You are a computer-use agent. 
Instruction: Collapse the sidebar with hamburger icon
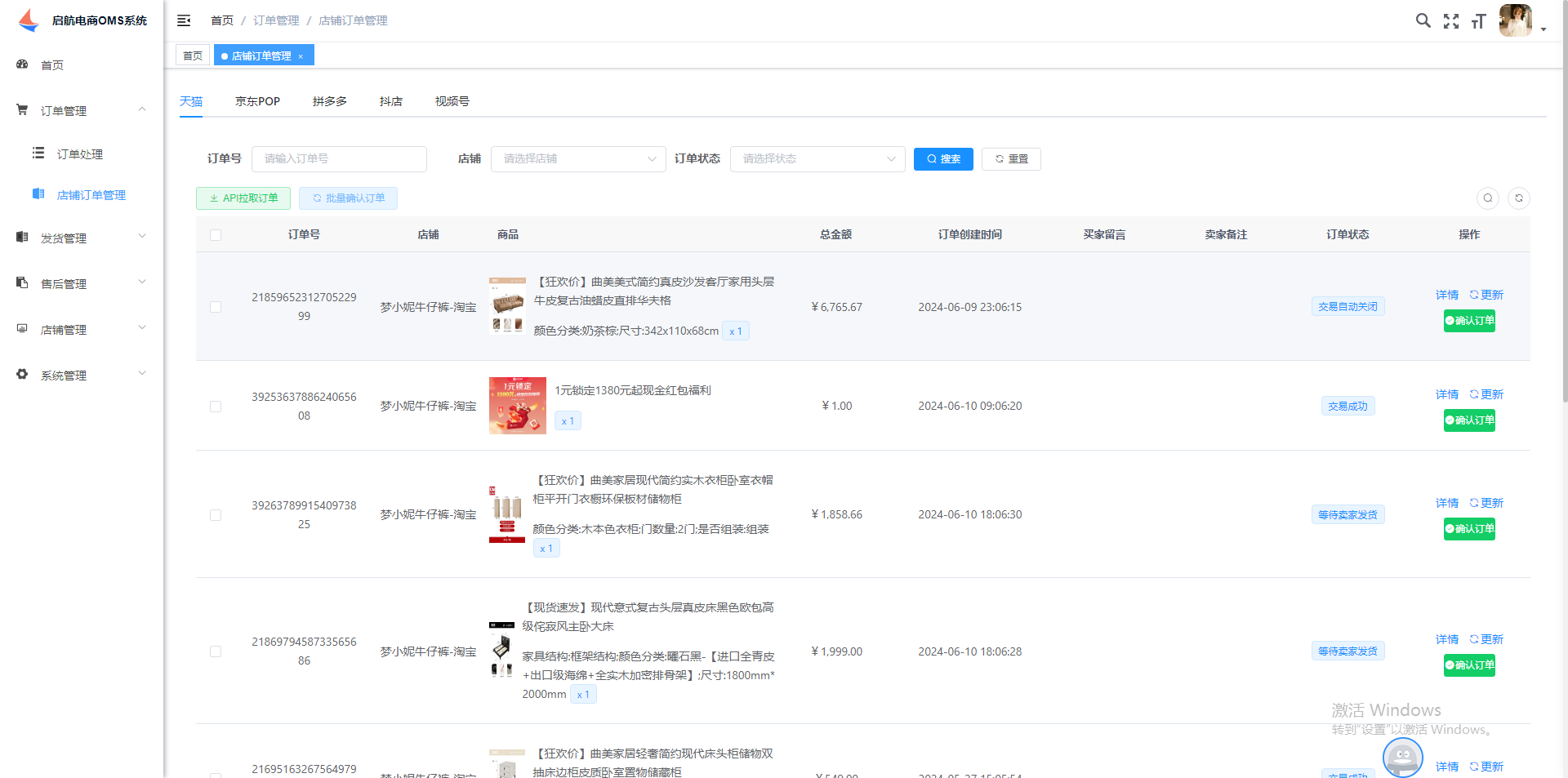(x=184, y=20)
